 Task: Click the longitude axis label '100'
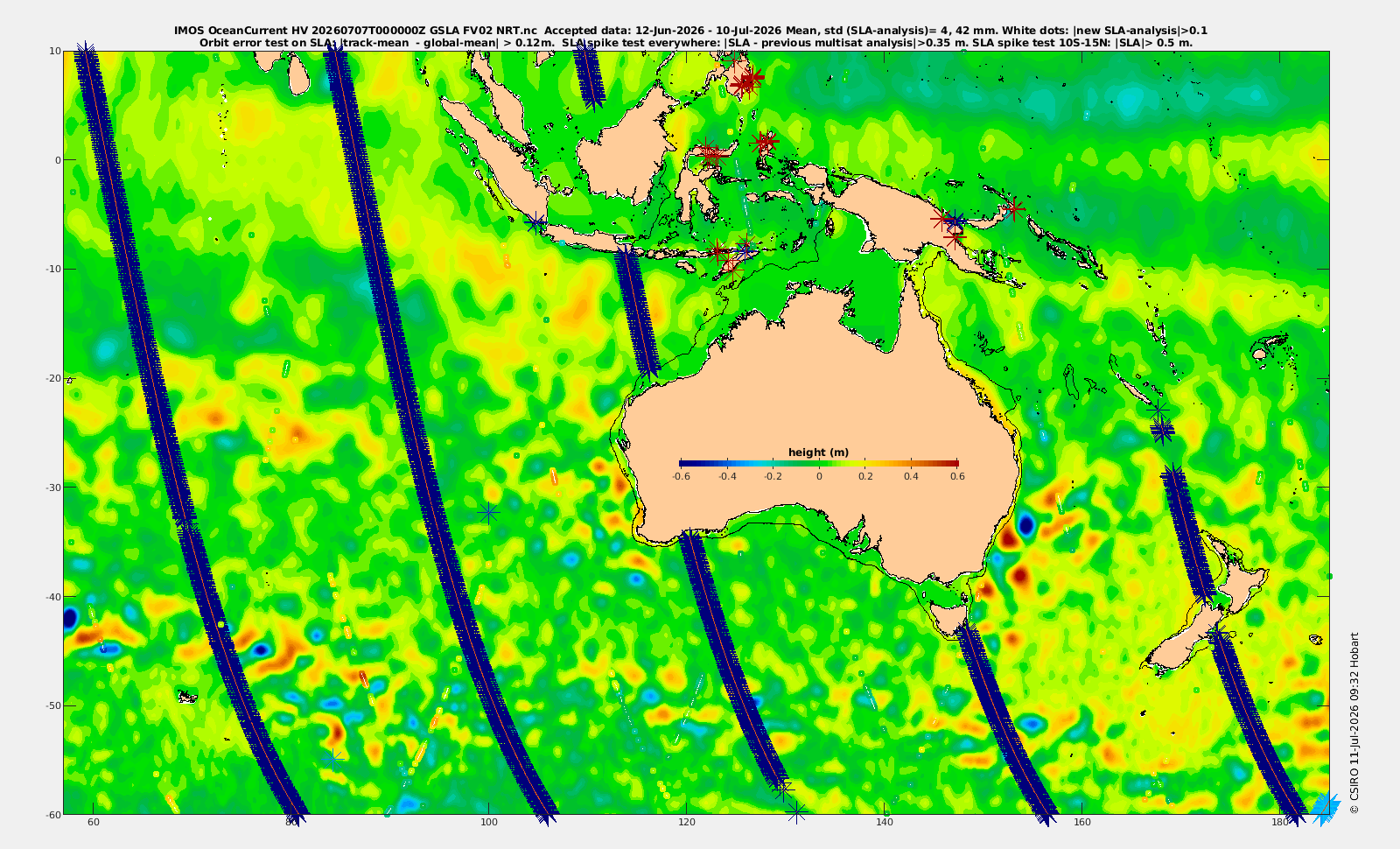(489, 822)
